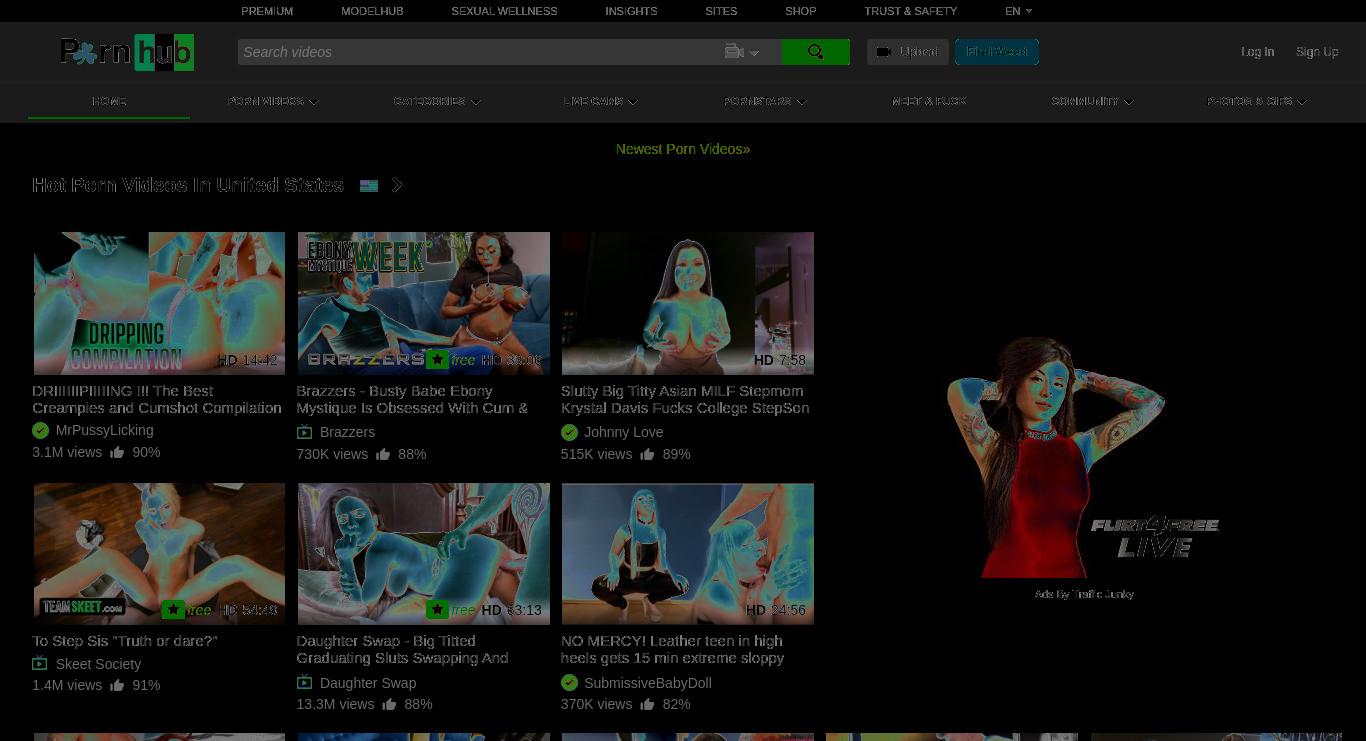
Task: Open the Brazzers channel link
Action: (347, 432)
